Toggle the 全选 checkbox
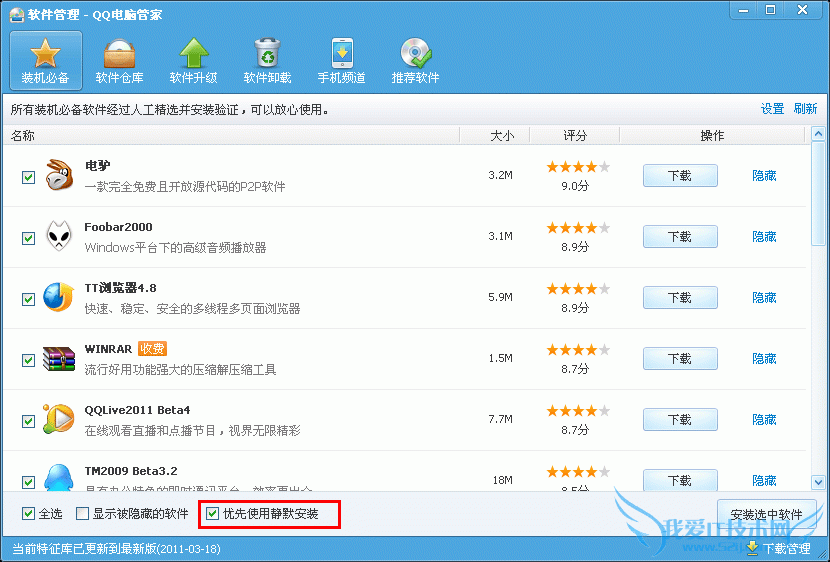830x562 pixels. (29, 513)
